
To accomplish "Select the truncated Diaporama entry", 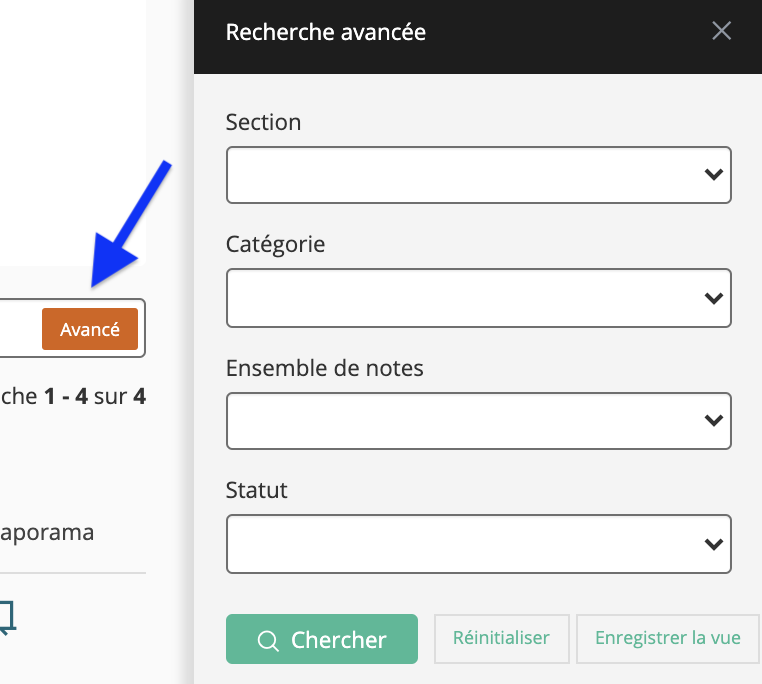I will coord(47,532).
